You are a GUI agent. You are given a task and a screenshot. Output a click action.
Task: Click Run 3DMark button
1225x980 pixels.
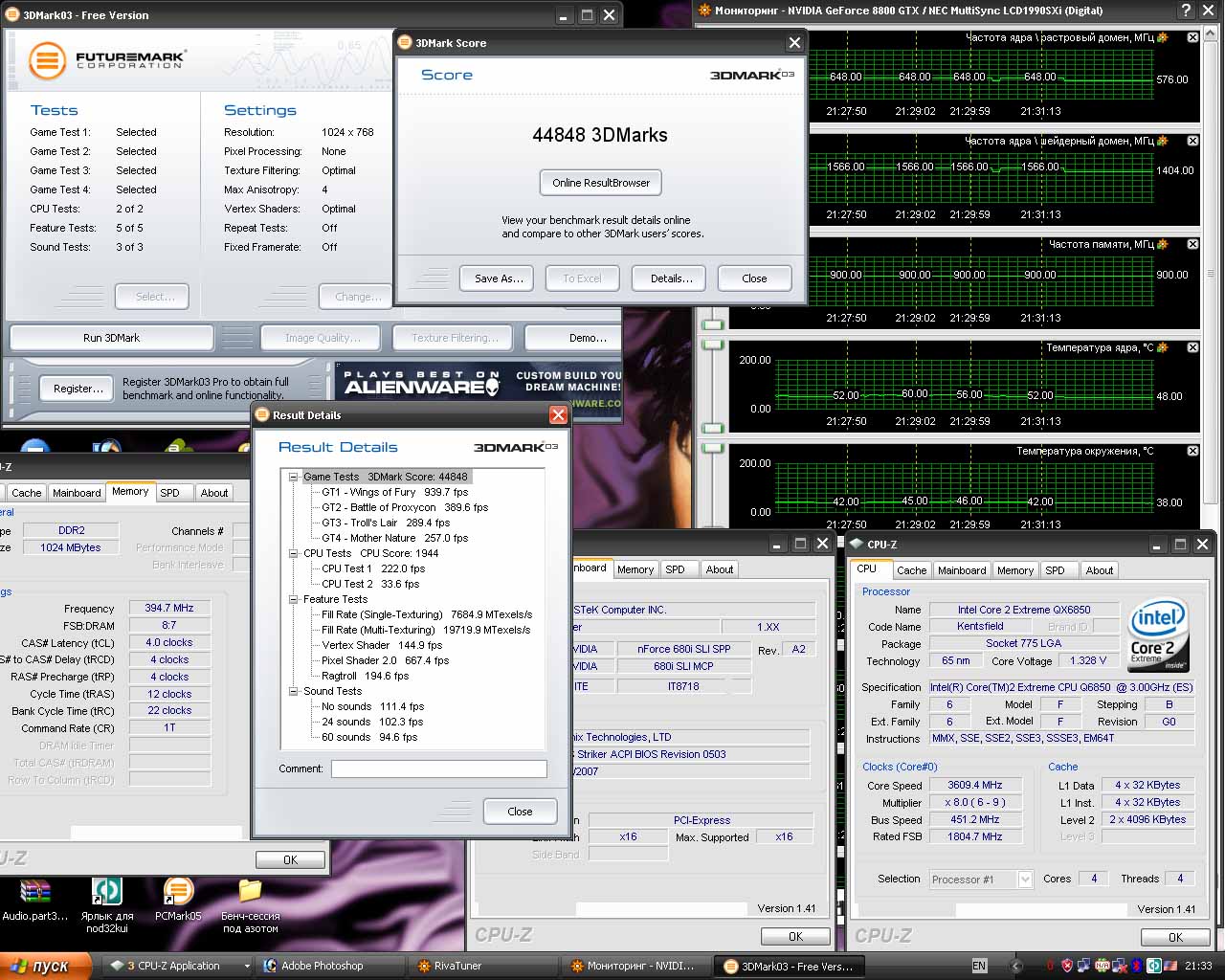[x=111, y=338]
